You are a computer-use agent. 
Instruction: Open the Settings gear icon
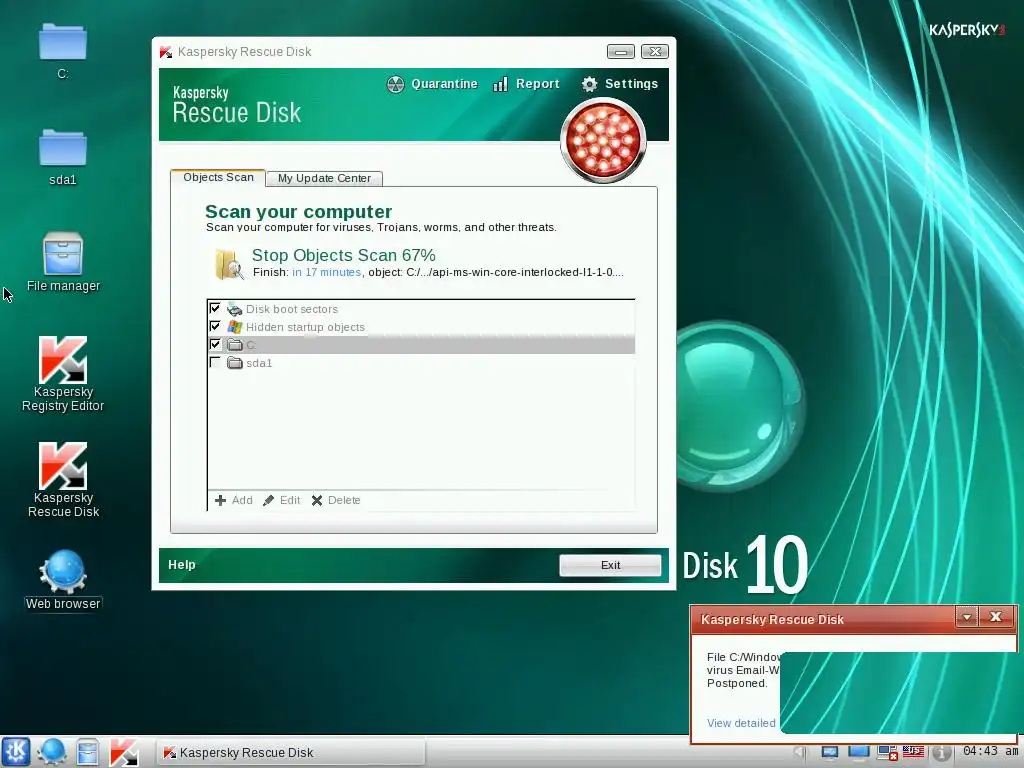point(590,84)
